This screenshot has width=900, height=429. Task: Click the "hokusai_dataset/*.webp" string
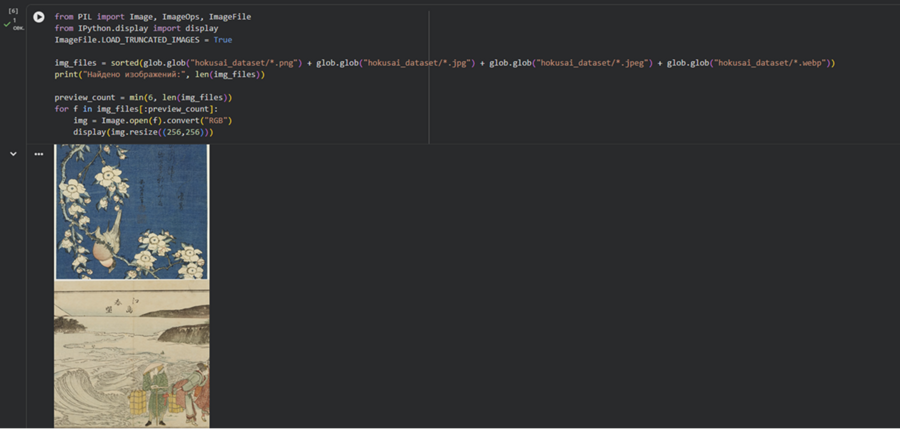coord(771,63)
